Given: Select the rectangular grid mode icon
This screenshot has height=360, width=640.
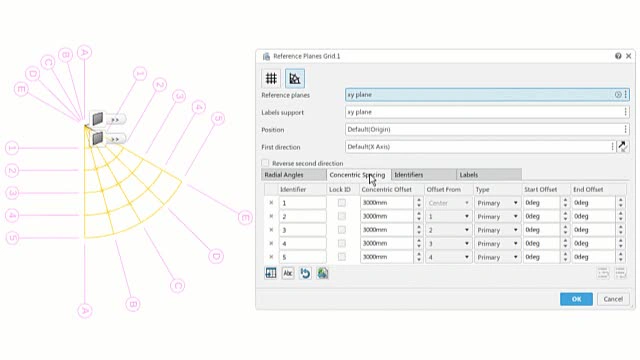Looking at the screenshot, I should [x=271, y=78].
